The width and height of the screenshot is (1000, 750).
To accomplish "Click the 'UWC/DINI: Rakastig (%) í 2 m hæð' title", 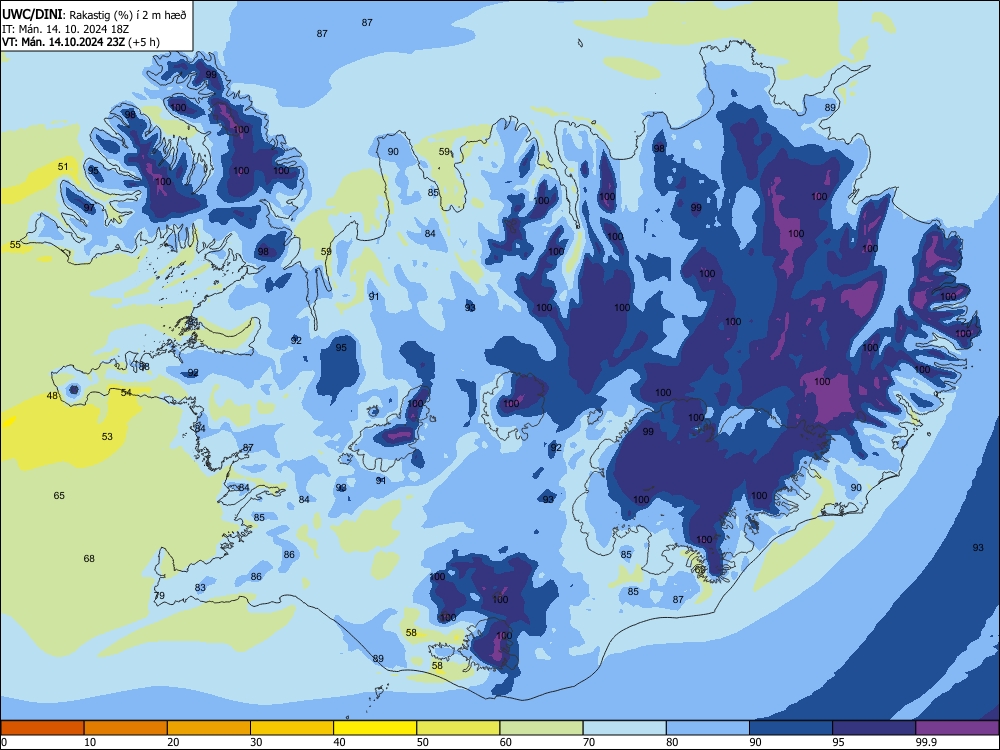I will click(x=94, y=15).
